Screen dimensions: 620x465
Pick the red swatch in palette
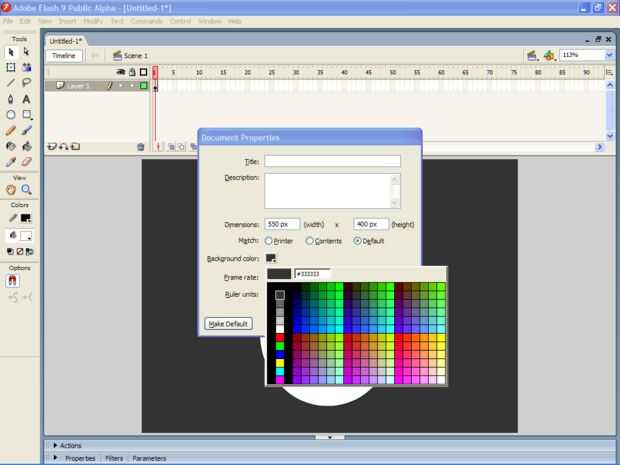coord(280,337)
